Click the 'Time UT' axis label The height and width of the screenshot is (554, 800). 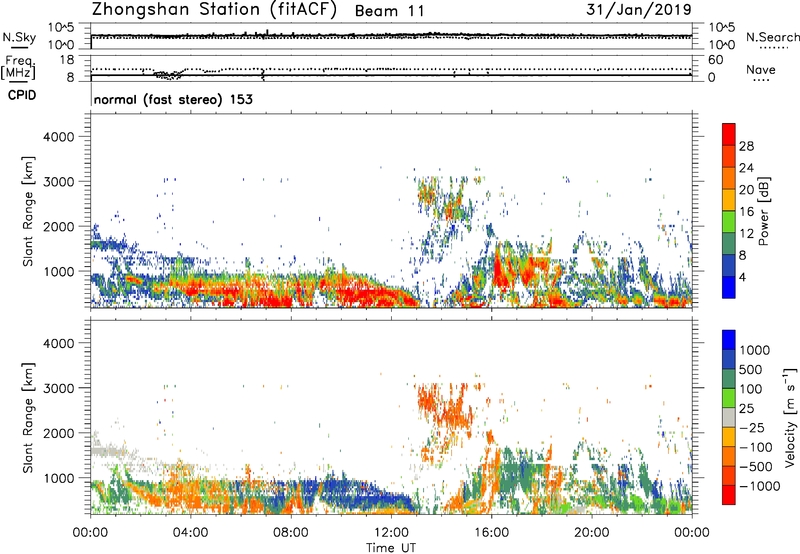coord(391,548)
